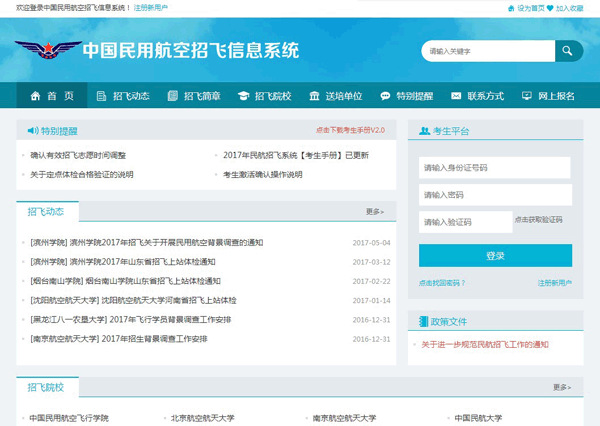The image size is (600, 426).
Task: Expand 更多 in the 招飞院校 section
Action: (562, 387)
